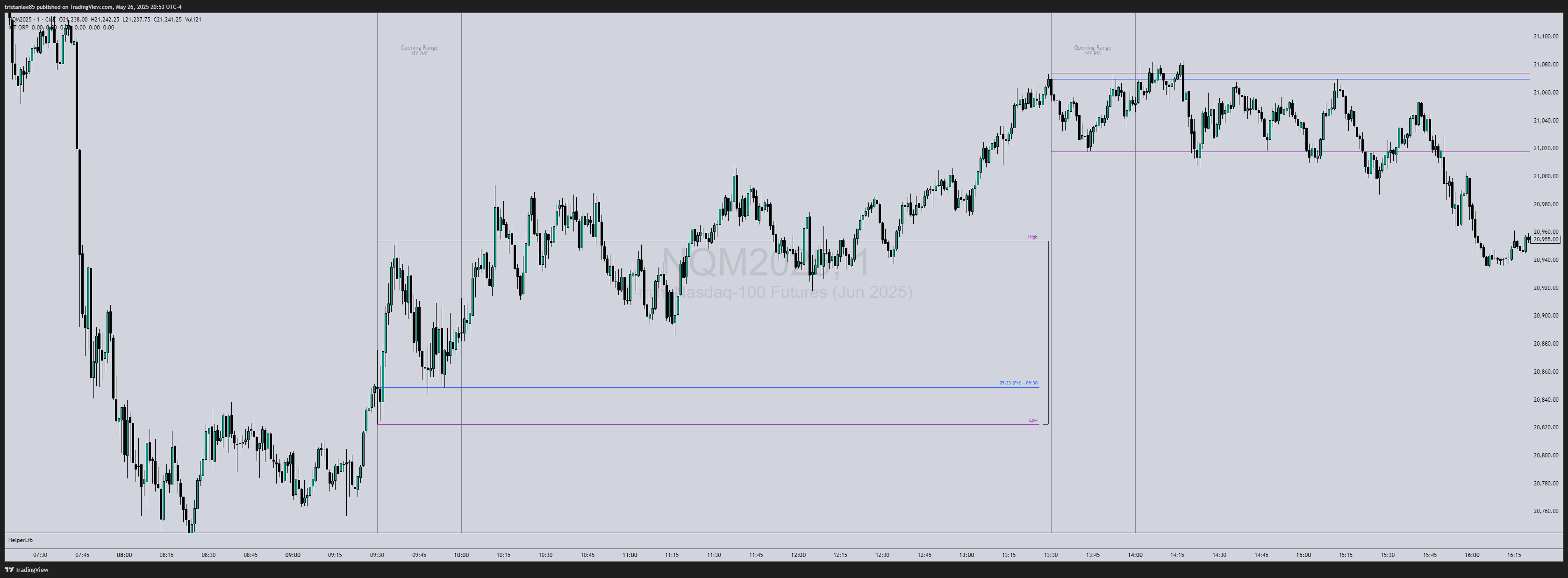Click the TradingView logo in the footer

point(26,570)
